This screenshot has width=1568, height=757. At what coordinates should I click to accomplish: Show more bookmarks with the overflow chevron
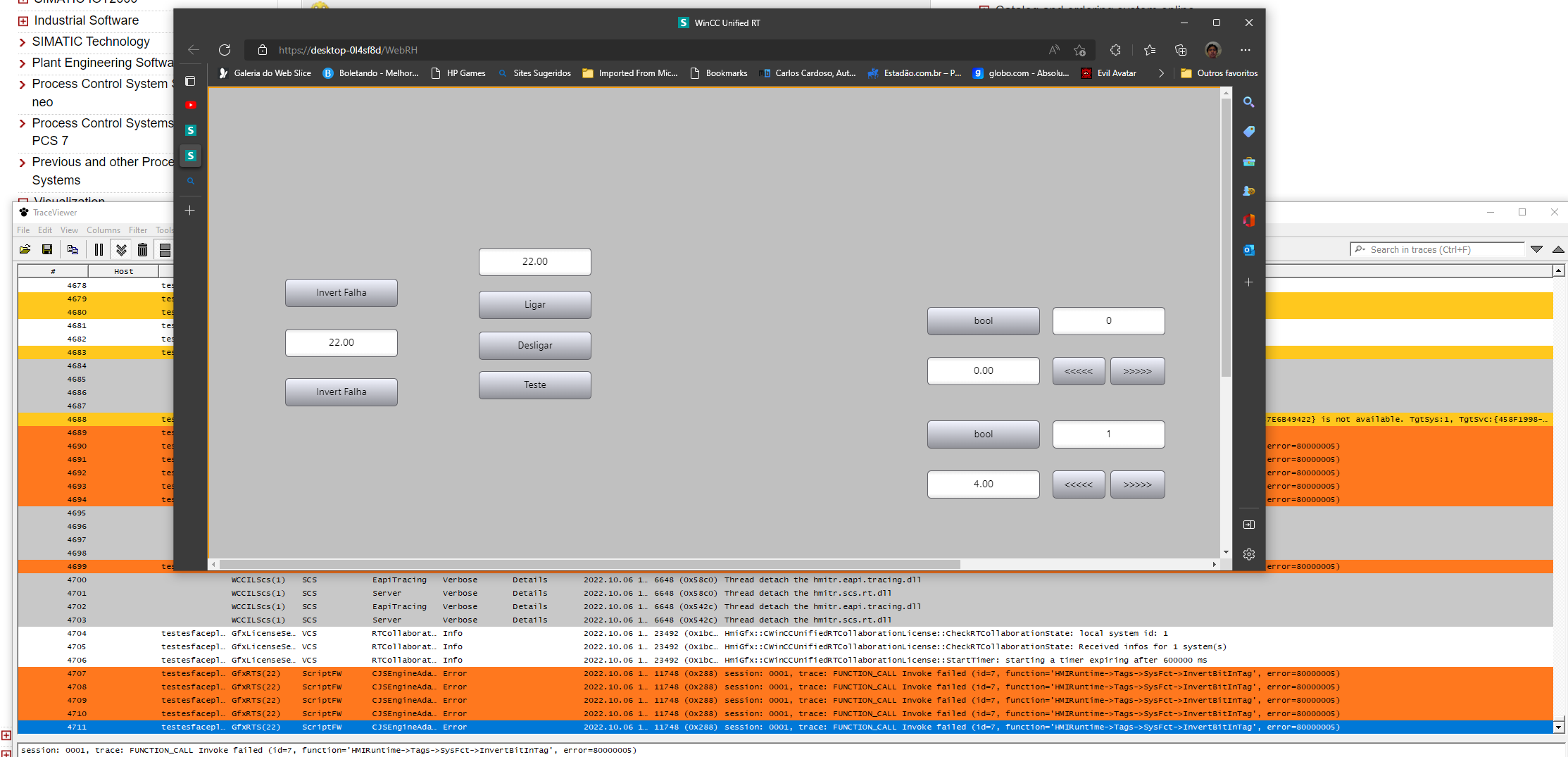point(1161,73)
